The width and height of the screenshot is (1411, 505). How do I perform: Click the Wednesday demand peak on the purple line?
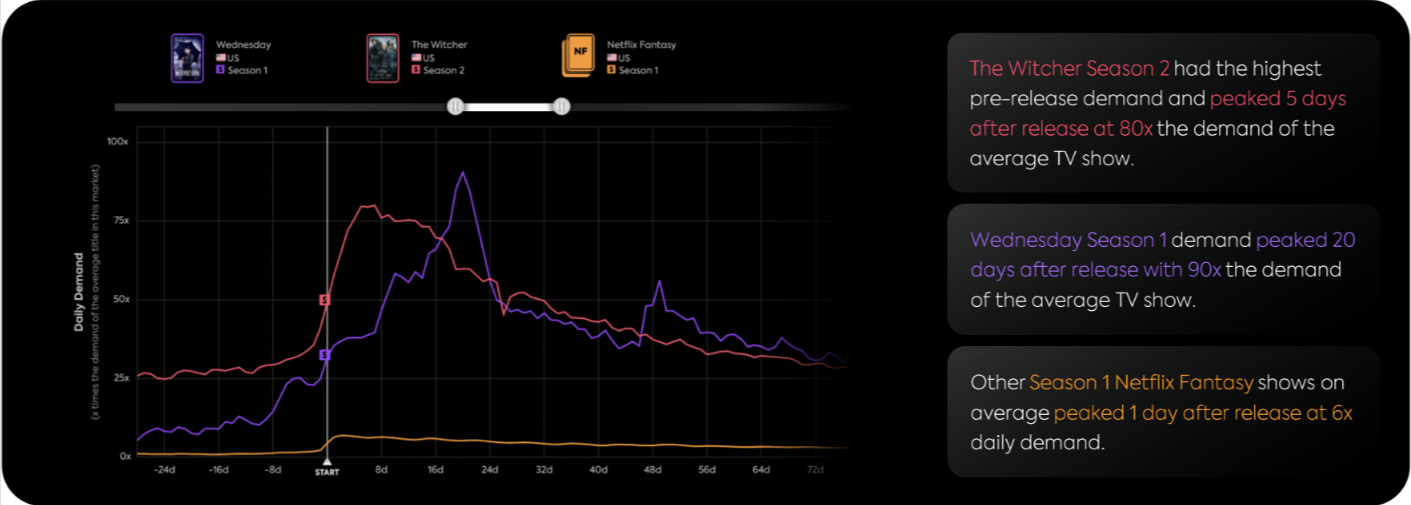coord(462,173)
